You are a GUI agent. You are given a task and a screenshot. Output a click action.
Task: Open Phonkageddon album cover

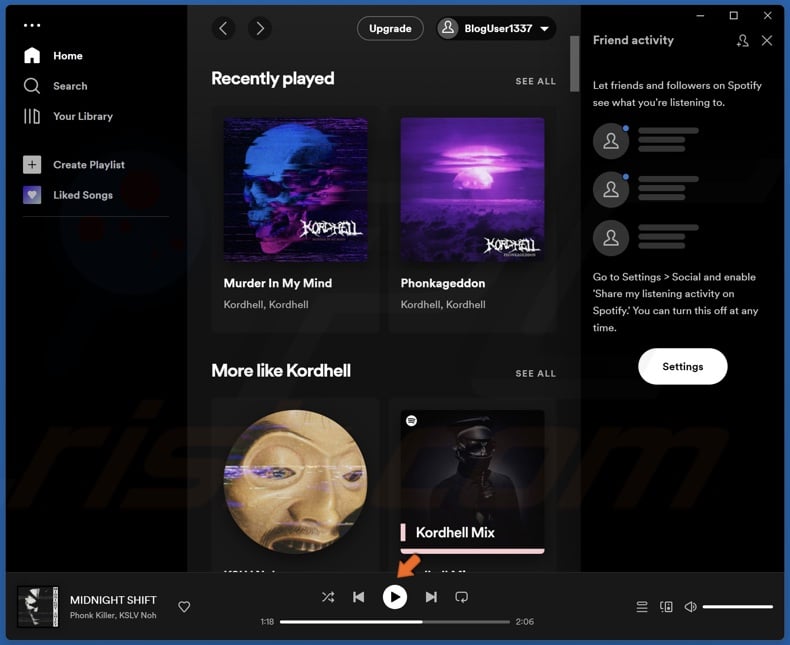(473, 190)
